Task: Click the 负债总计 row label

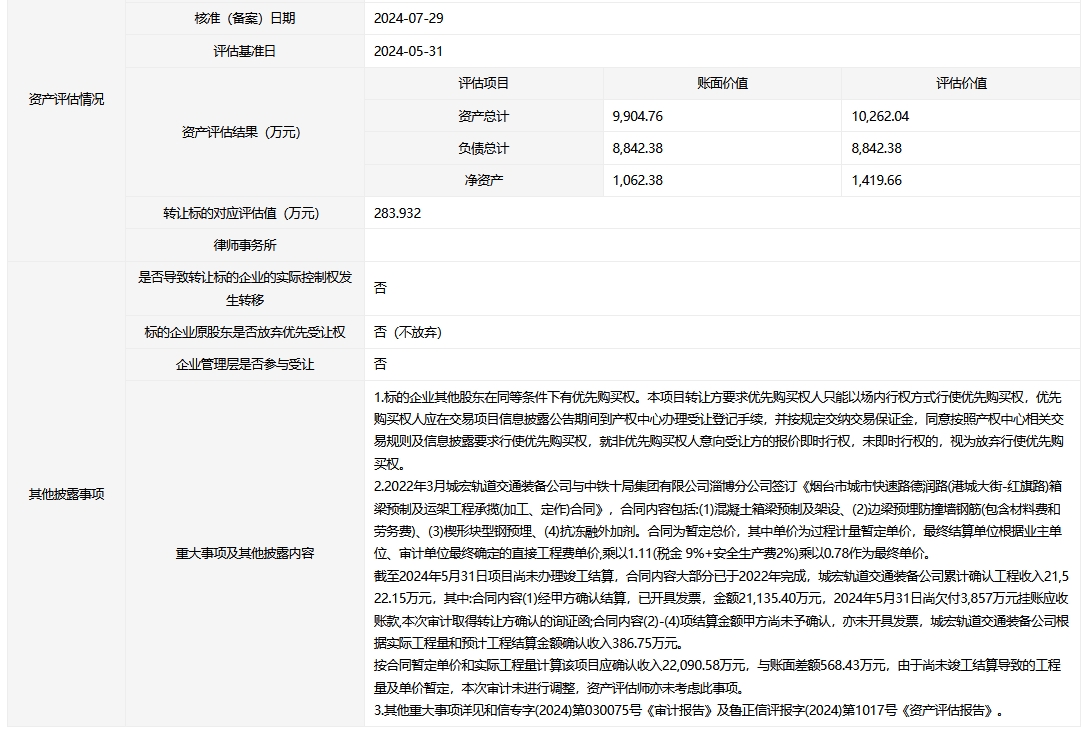Action: coord(483,148)
